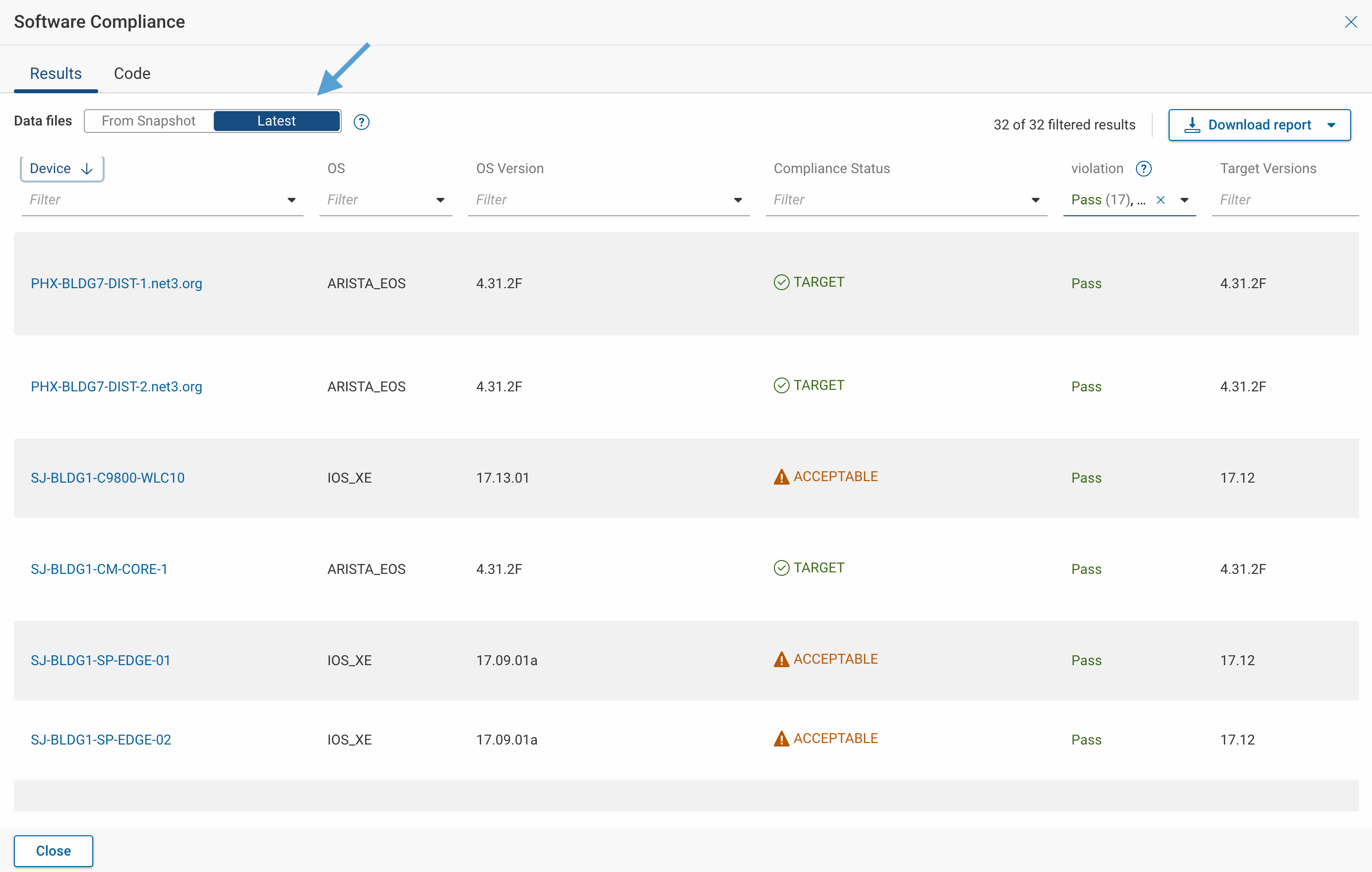This screenshot has width=1372, height=872.
Task: Click the Target Versions filter field
Action: (x=1282, y=200)
